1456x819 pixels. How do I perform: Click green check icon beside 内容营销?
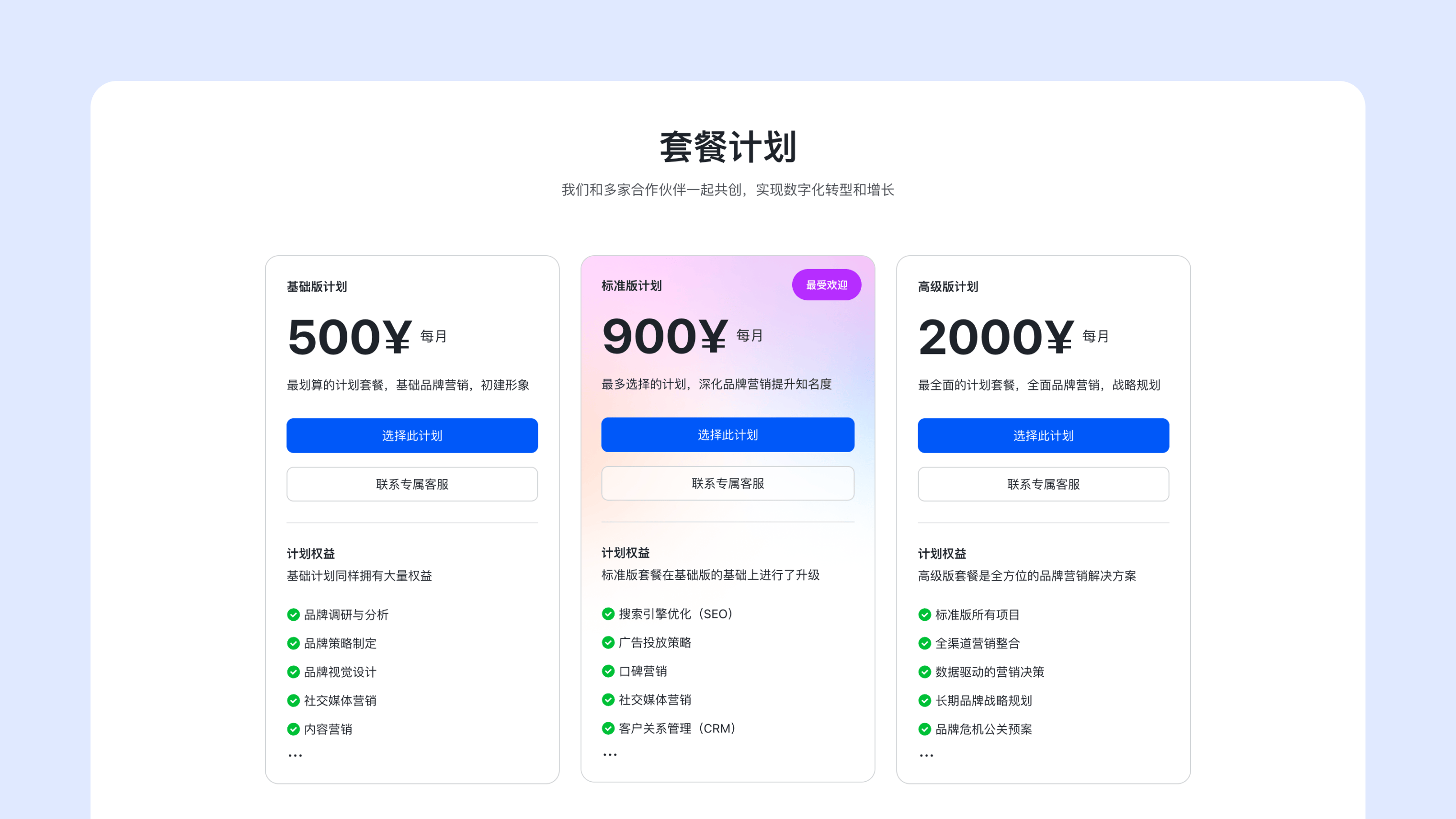tap(293, 729)
